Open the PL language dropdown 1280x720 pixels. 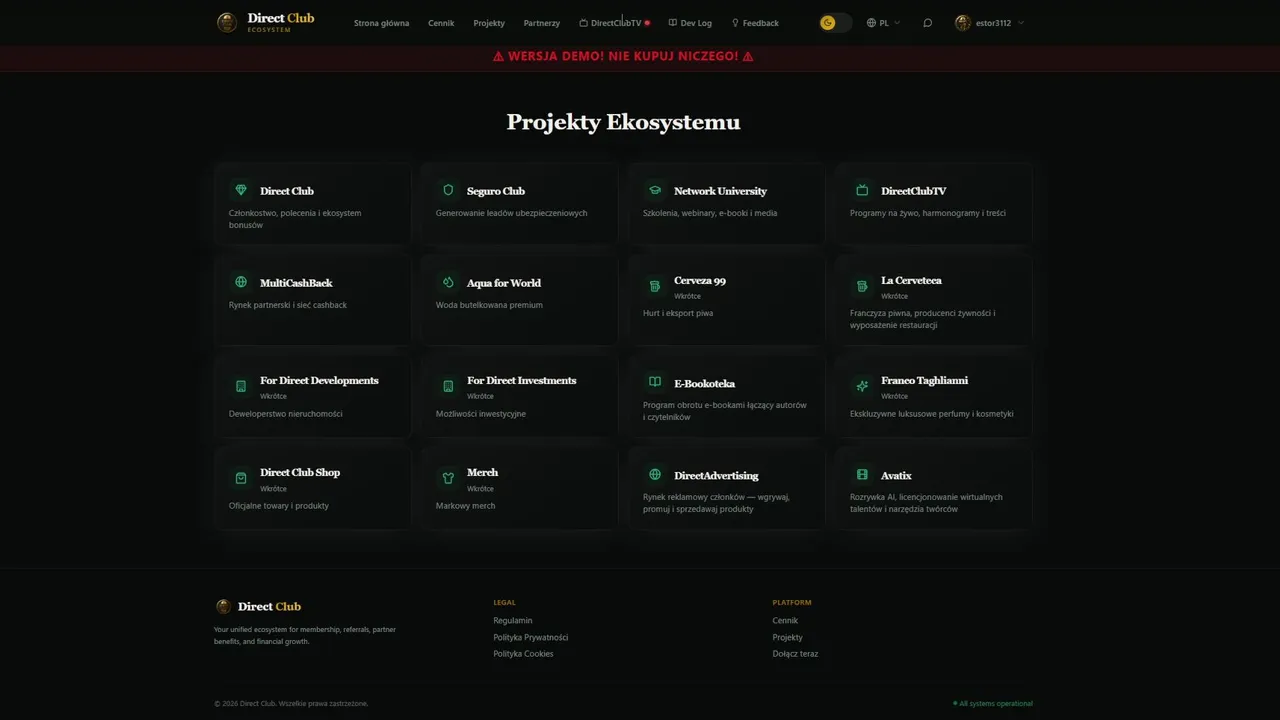pos(883,23)
